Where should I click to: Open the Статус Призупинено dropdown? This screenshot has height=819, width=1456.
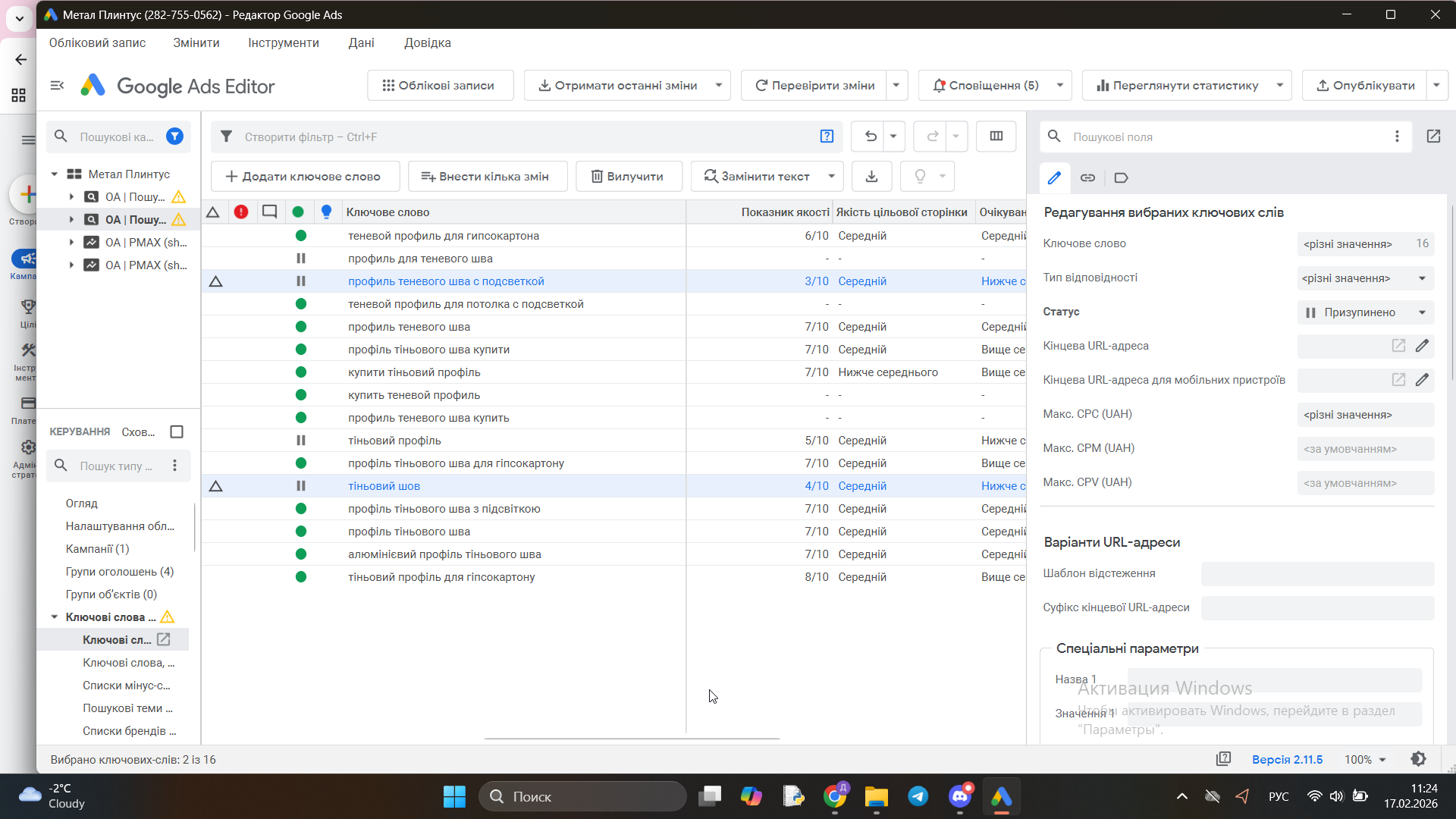1365,312
